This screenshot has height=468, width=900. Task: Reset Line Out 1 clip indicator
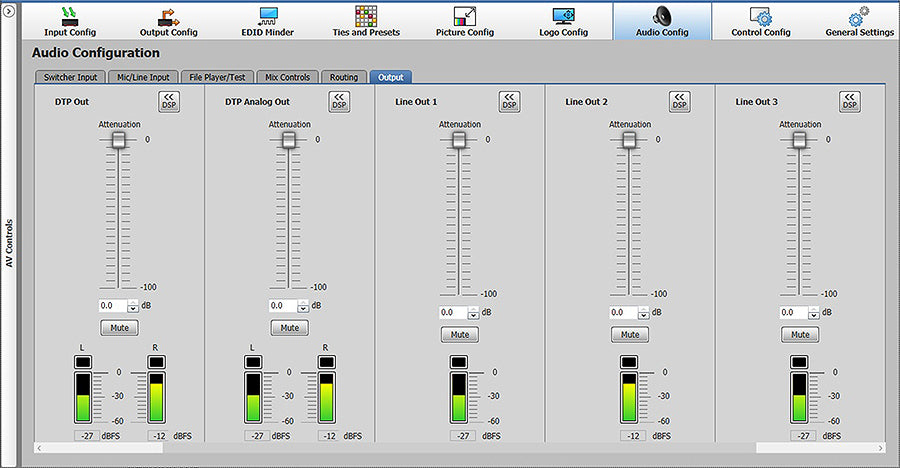pos(459,362)
